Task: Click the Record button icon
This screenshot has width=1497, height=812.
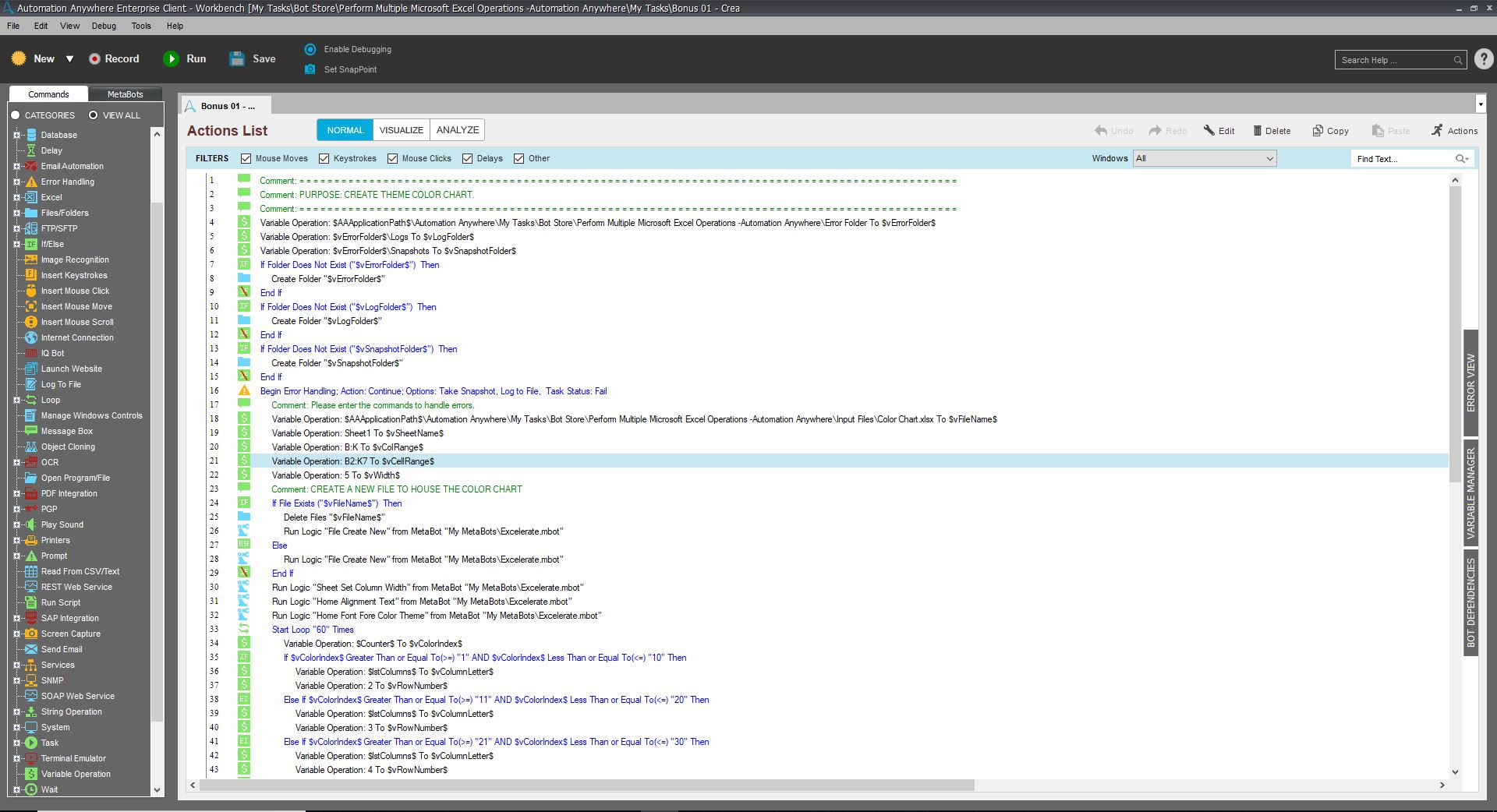Action: (x=94, y=58)
